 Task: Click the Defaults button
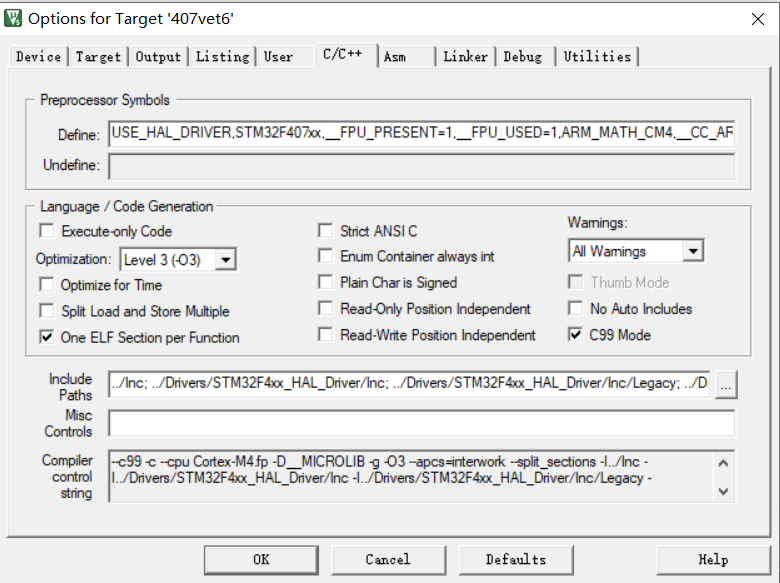(516, 560)
